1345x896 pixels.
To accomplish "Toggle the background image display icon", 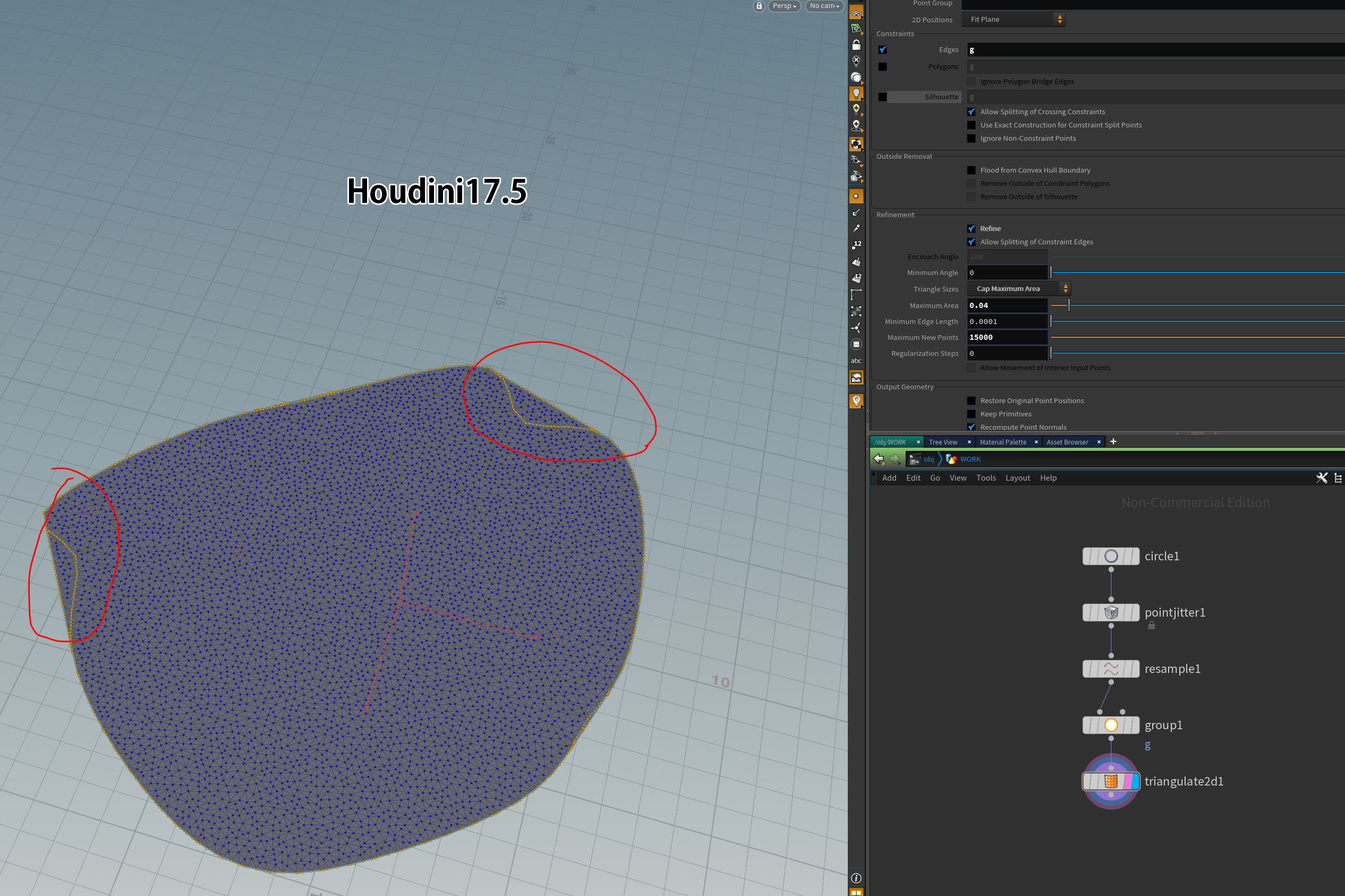I will pyautogui.click(x=856, y=377).
